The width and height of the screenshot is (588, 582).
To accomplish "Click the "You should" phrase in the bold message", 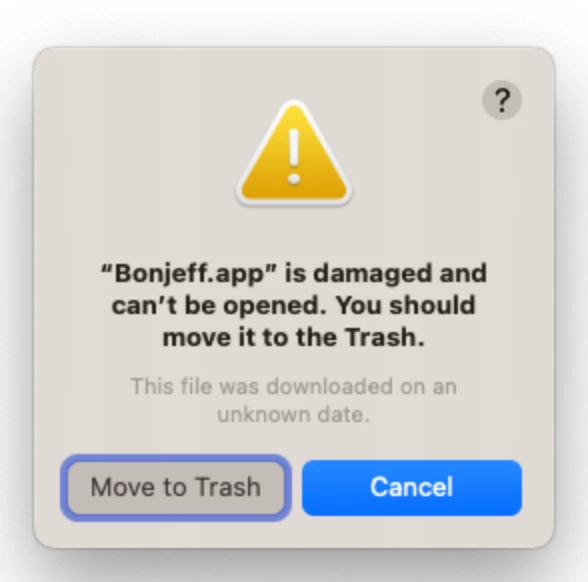I will pos(405,306).
